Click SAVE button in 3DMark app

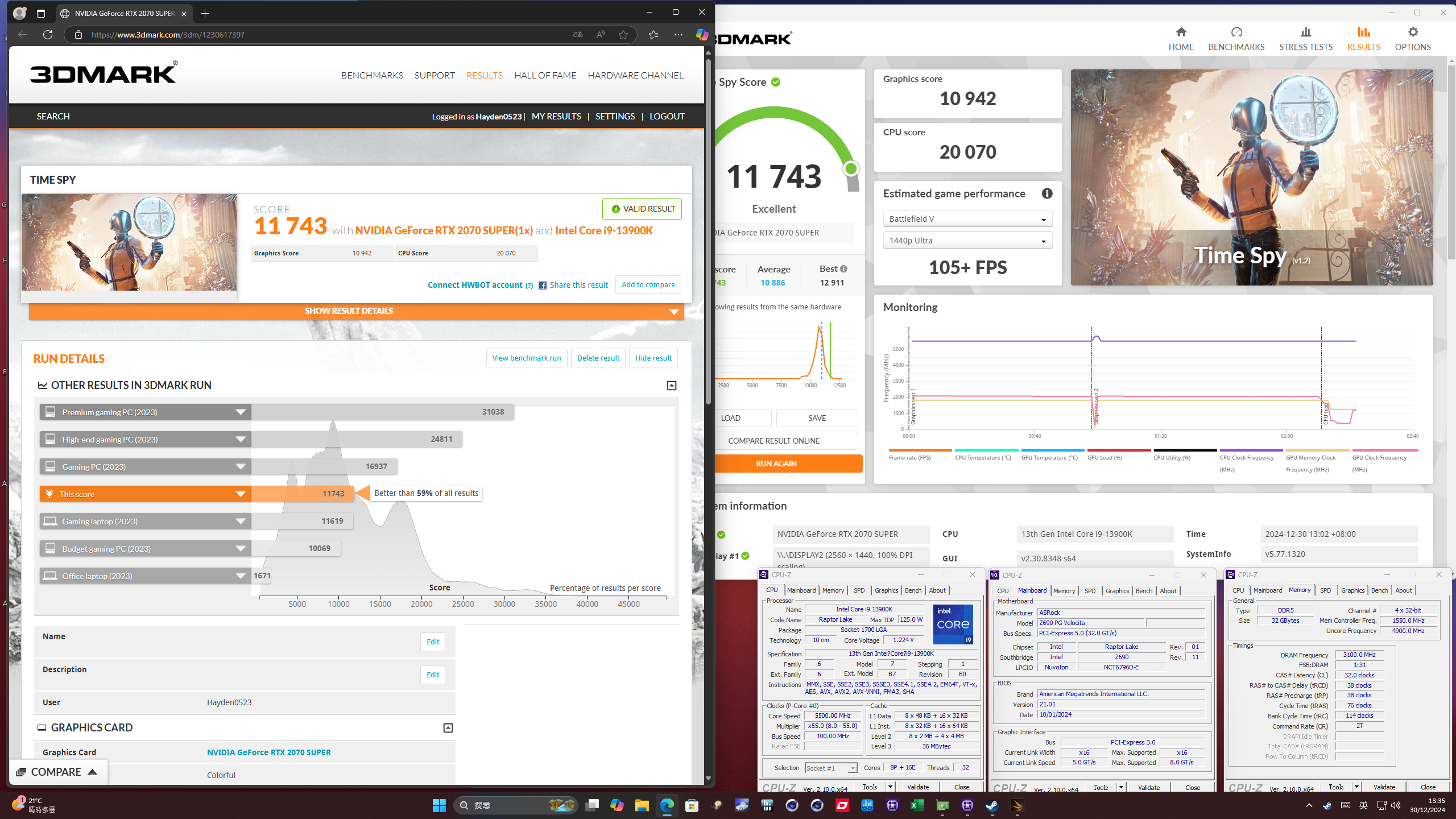(817, 418)
